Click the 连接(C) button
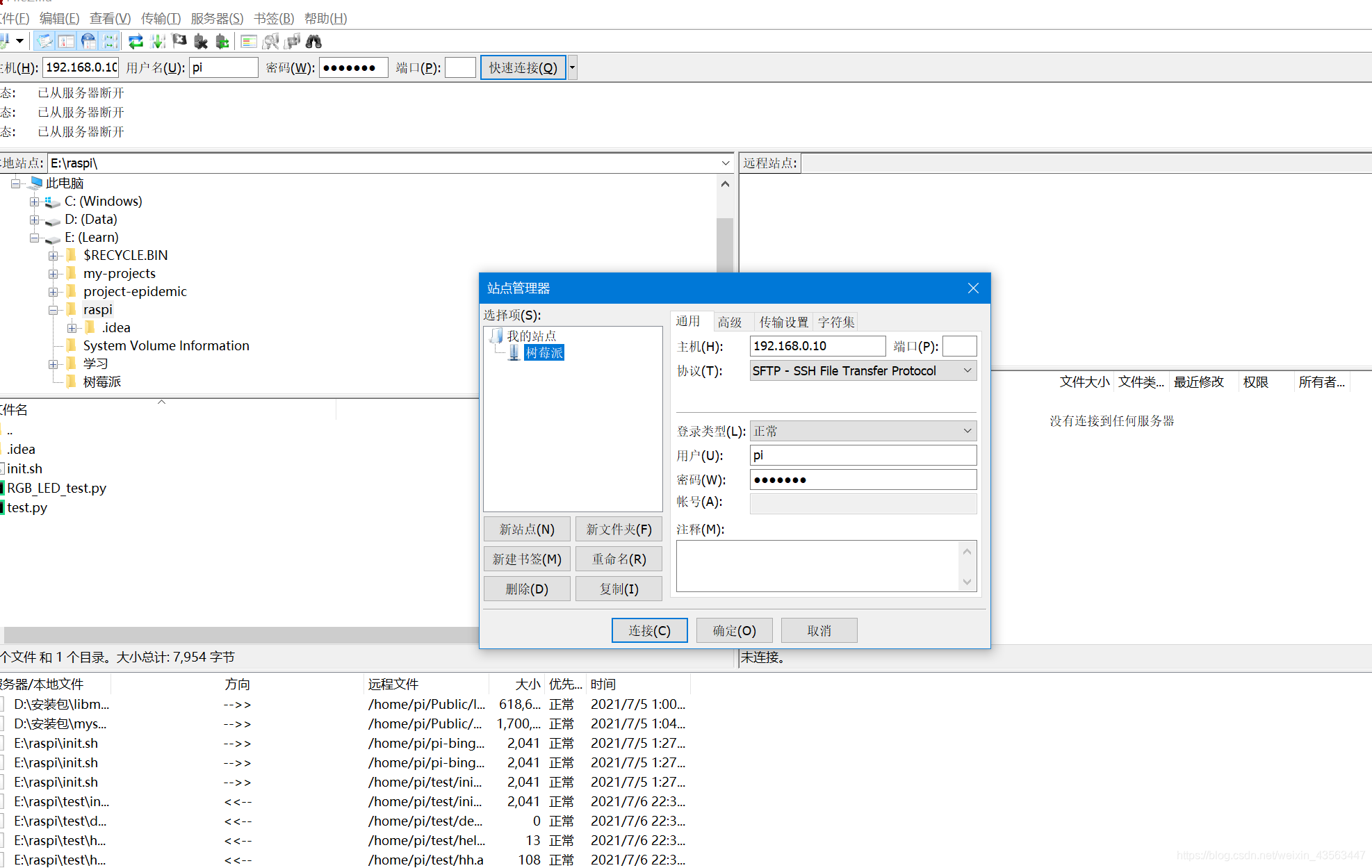 click(649, 630)
